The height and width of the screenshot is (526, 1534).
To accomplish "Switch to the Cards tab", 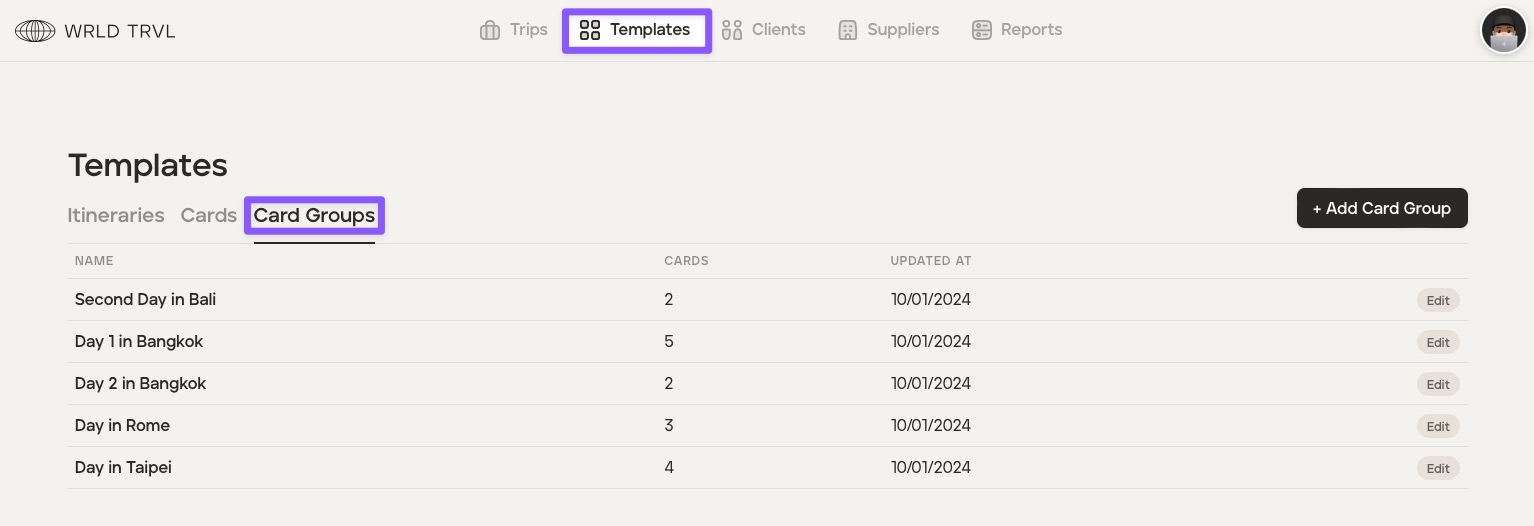I will 208,215.
